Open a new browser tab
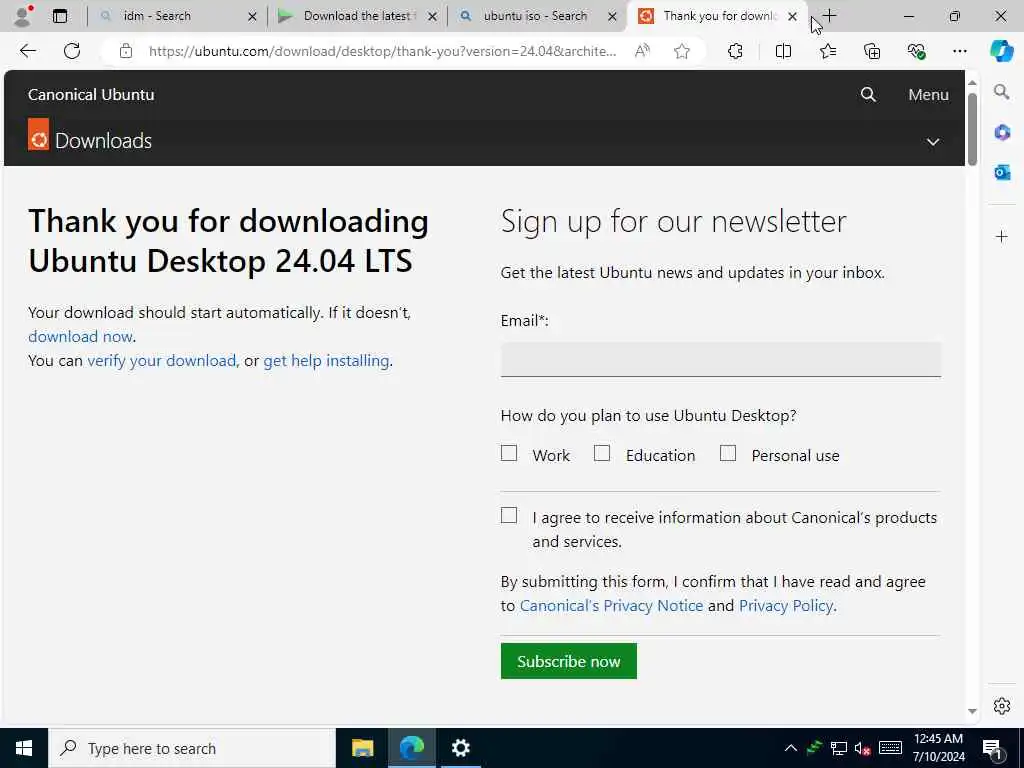The width and height of the screenshot is (1024, 768). 829,16
